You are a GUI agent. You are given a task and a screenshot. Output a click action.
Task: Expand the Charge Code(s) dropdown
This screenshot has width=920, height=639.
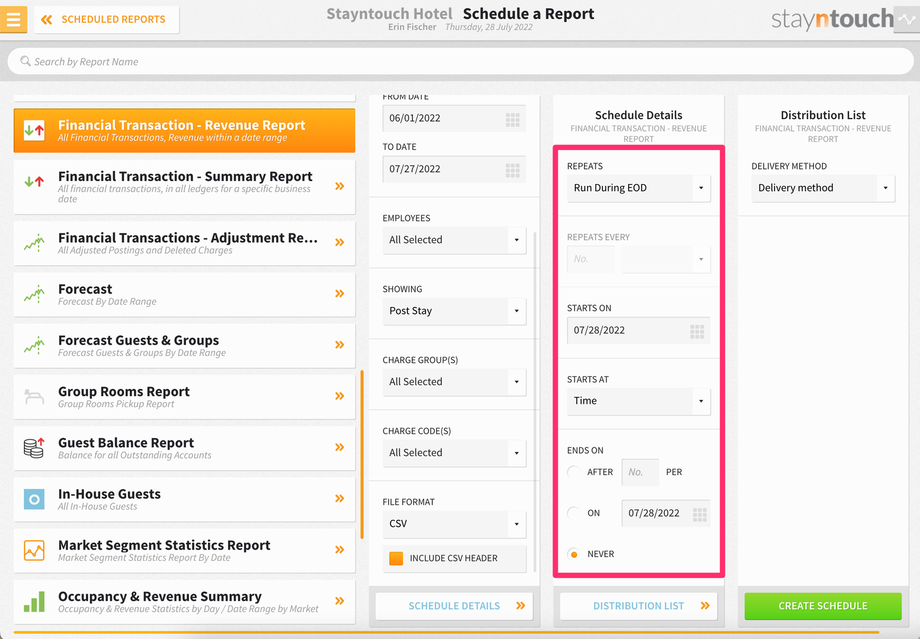(454, 453)
